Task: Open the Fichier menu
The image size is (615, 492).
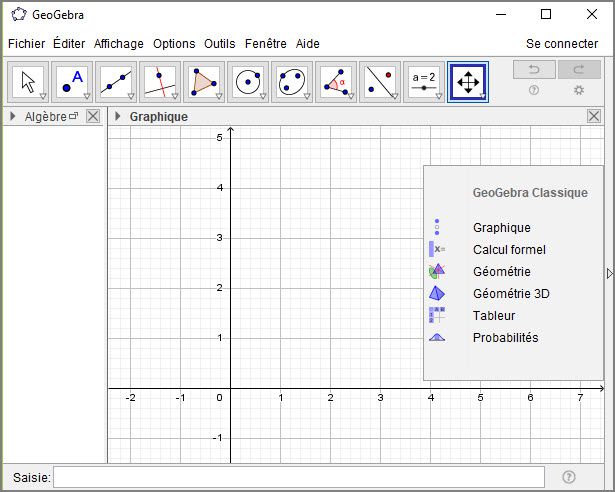Action: [26, 44]
